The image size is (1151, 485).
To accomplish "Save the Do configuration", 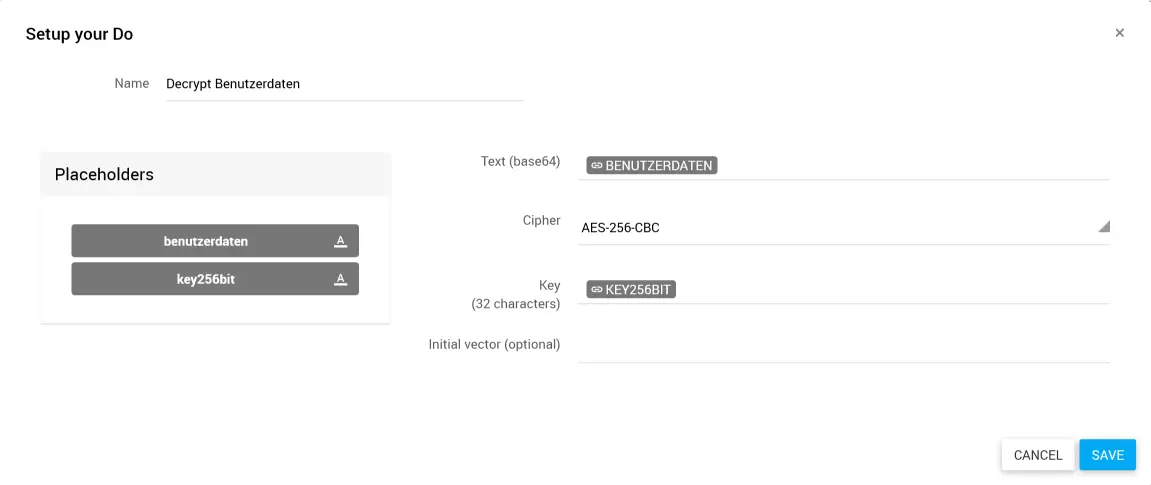I will point(1107,455).
